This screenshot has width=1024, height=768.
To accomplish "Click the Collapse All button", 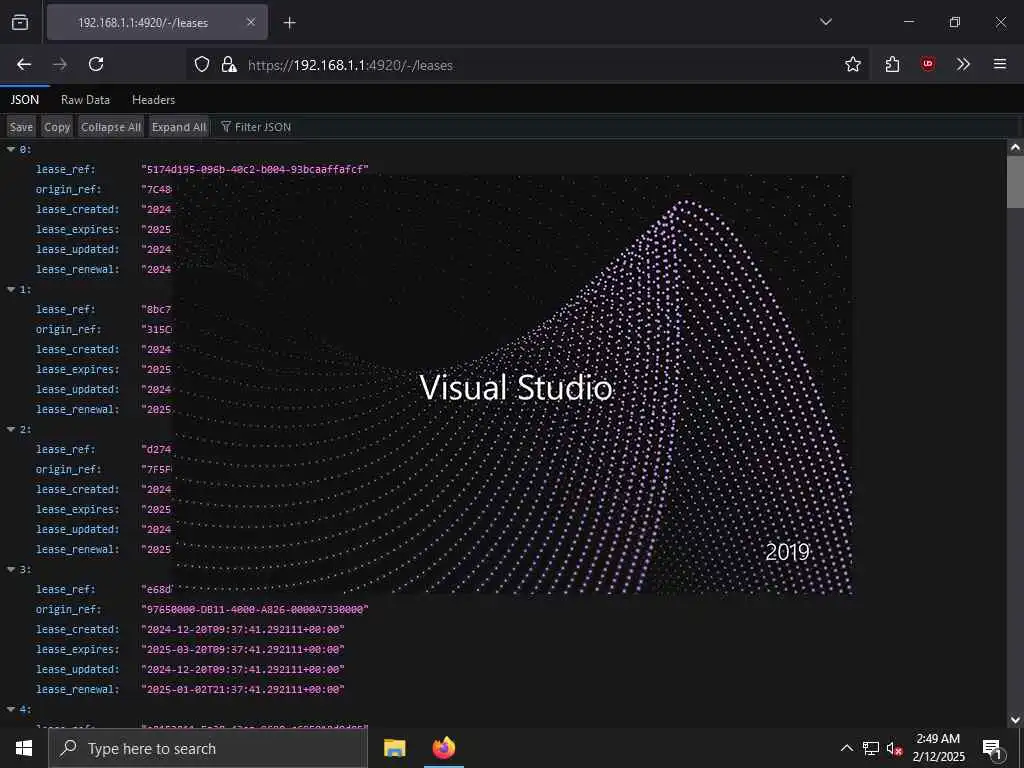I will coord(110,127).
